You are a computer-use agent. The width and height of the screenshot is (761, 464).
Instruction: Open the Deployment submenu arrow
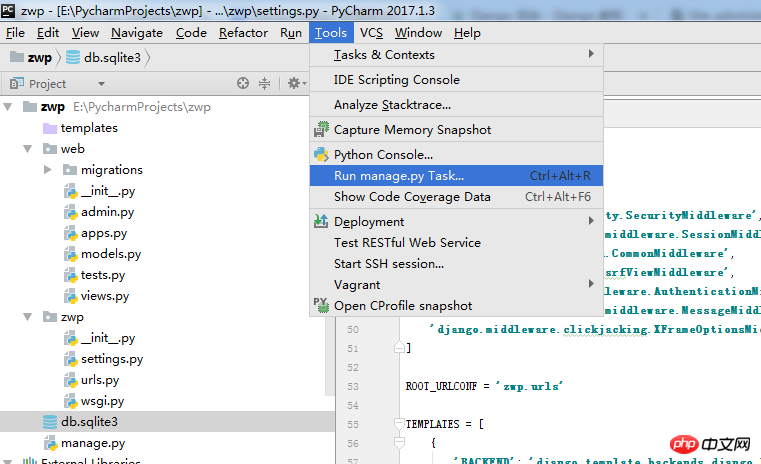(x=591, y=221)
